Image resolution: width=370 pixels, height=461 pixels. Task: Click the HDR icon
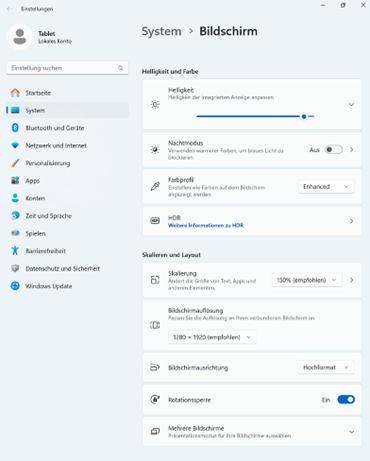pos(155,221)
